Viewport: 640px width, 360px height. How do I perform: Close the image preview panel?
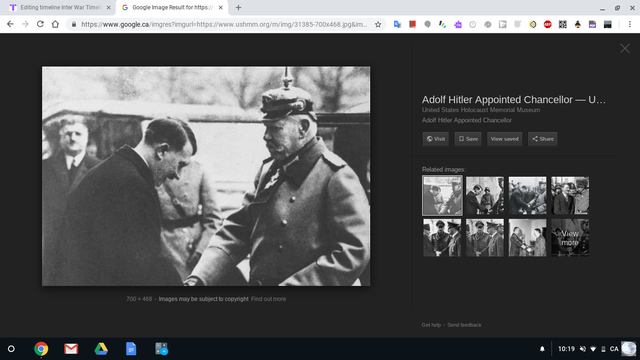click(x=625, y=49)
